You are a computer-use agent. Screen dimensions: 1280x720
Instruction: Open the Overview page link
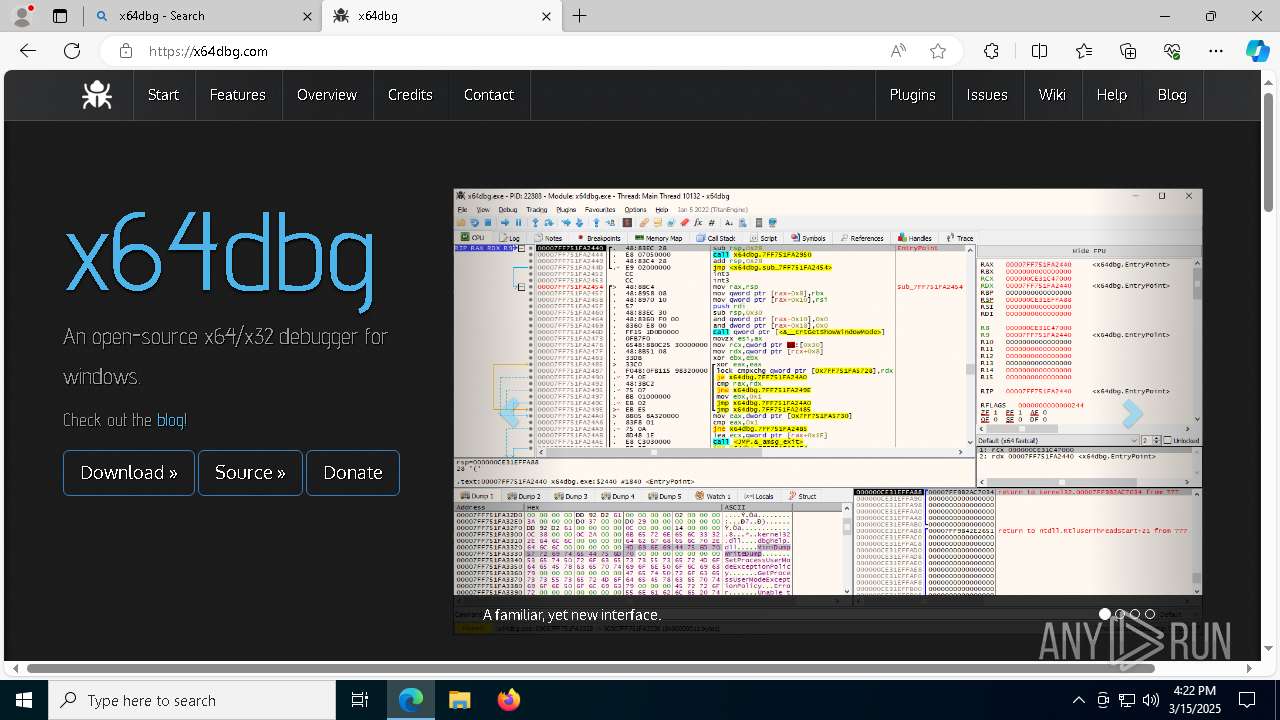pyautogui.click(x=327, y=95)
